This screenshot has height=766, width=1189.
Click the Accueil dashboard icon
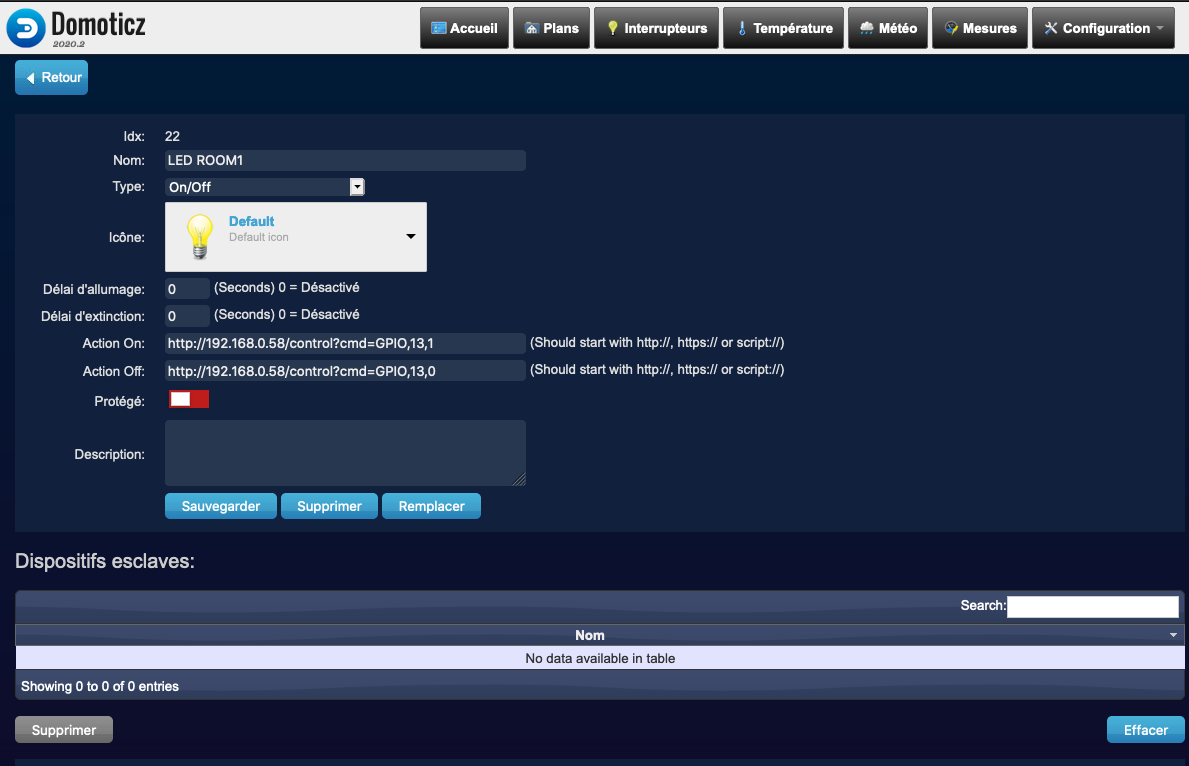(x=438, y=28)
